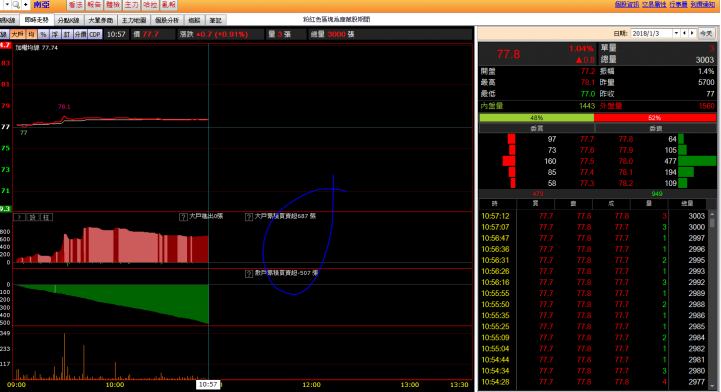This screenshot has height=392, width=721.
Task: Go to previous date with left arrow
Action: point(685,34)
